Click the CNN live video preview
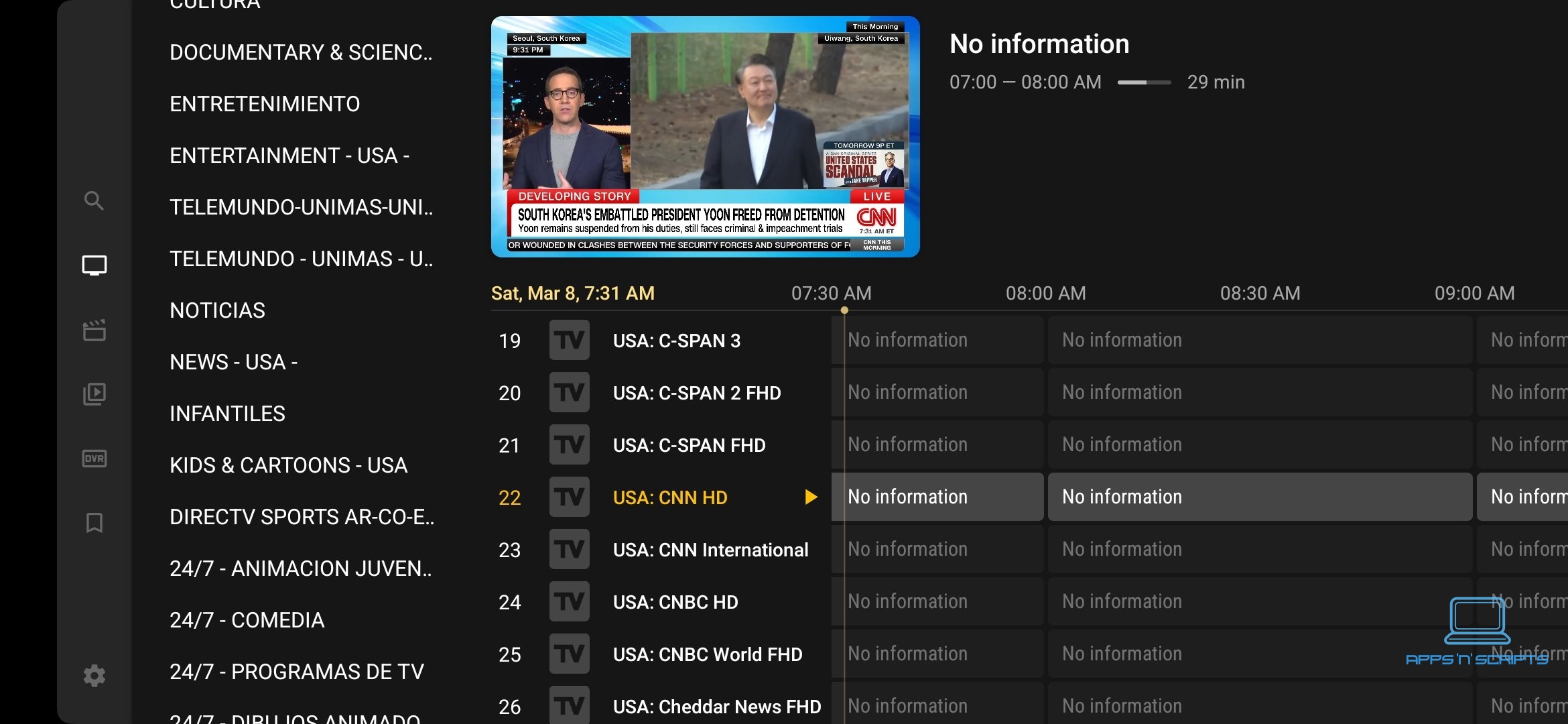 705,137
